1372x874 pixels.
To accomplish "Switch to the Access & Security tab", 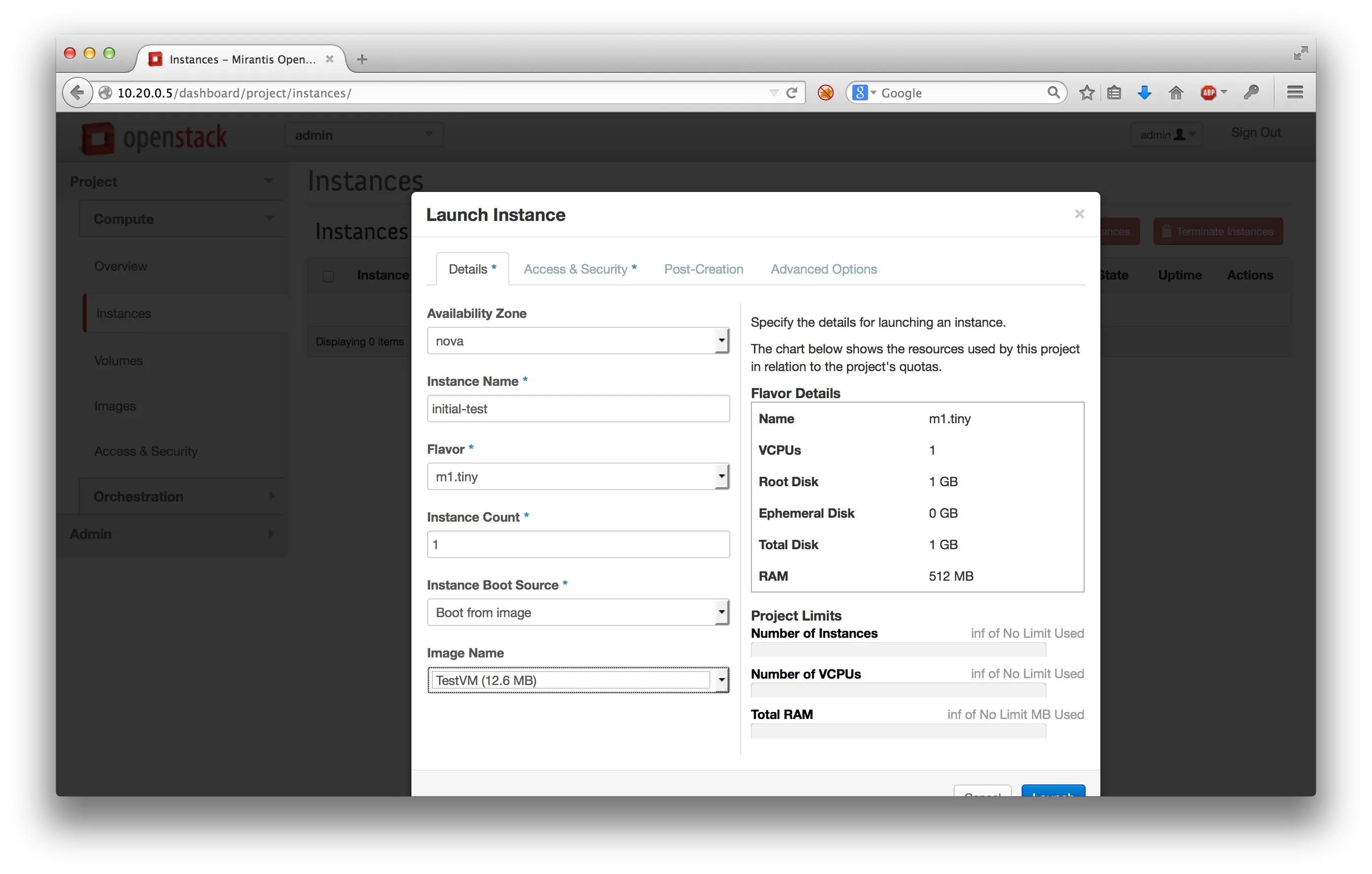I will [580, 269].
